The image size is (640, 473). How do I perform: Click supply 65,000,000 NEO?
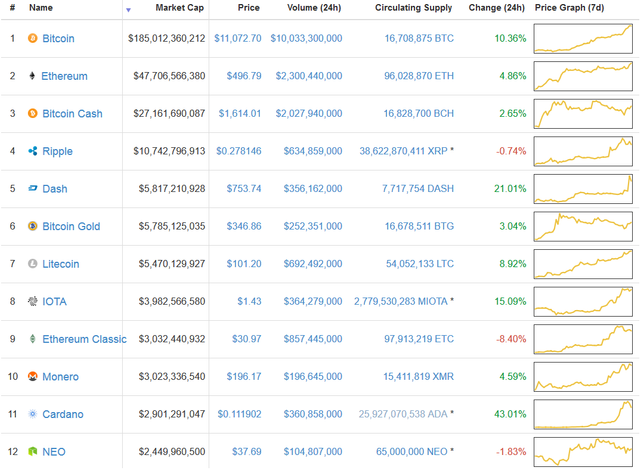point(412,451)
